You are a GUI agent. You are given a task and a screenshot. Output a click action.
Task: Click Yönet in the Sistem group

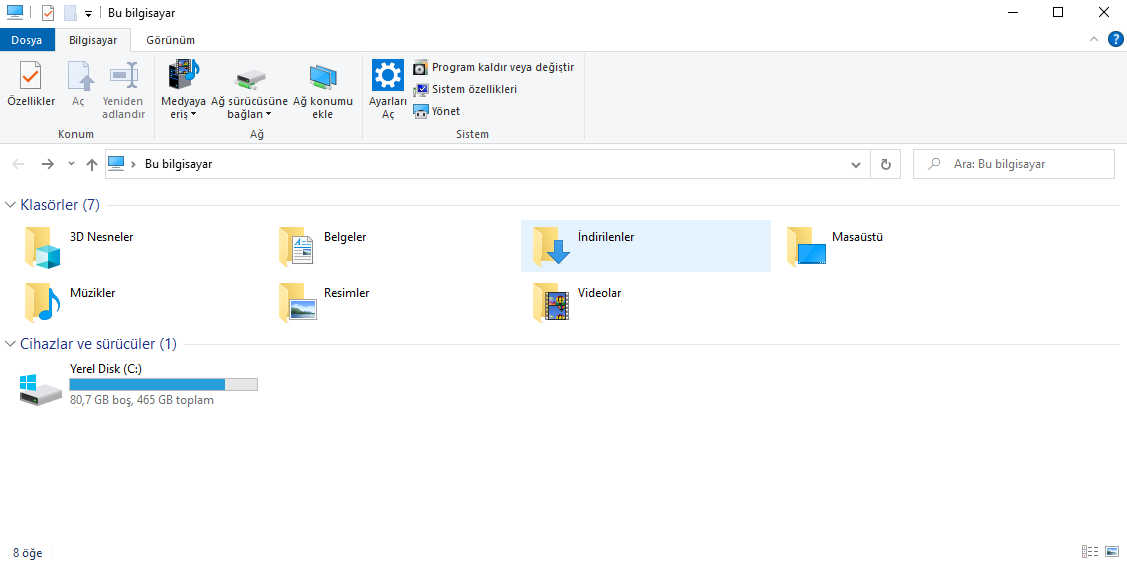click(x=436, y=111)
